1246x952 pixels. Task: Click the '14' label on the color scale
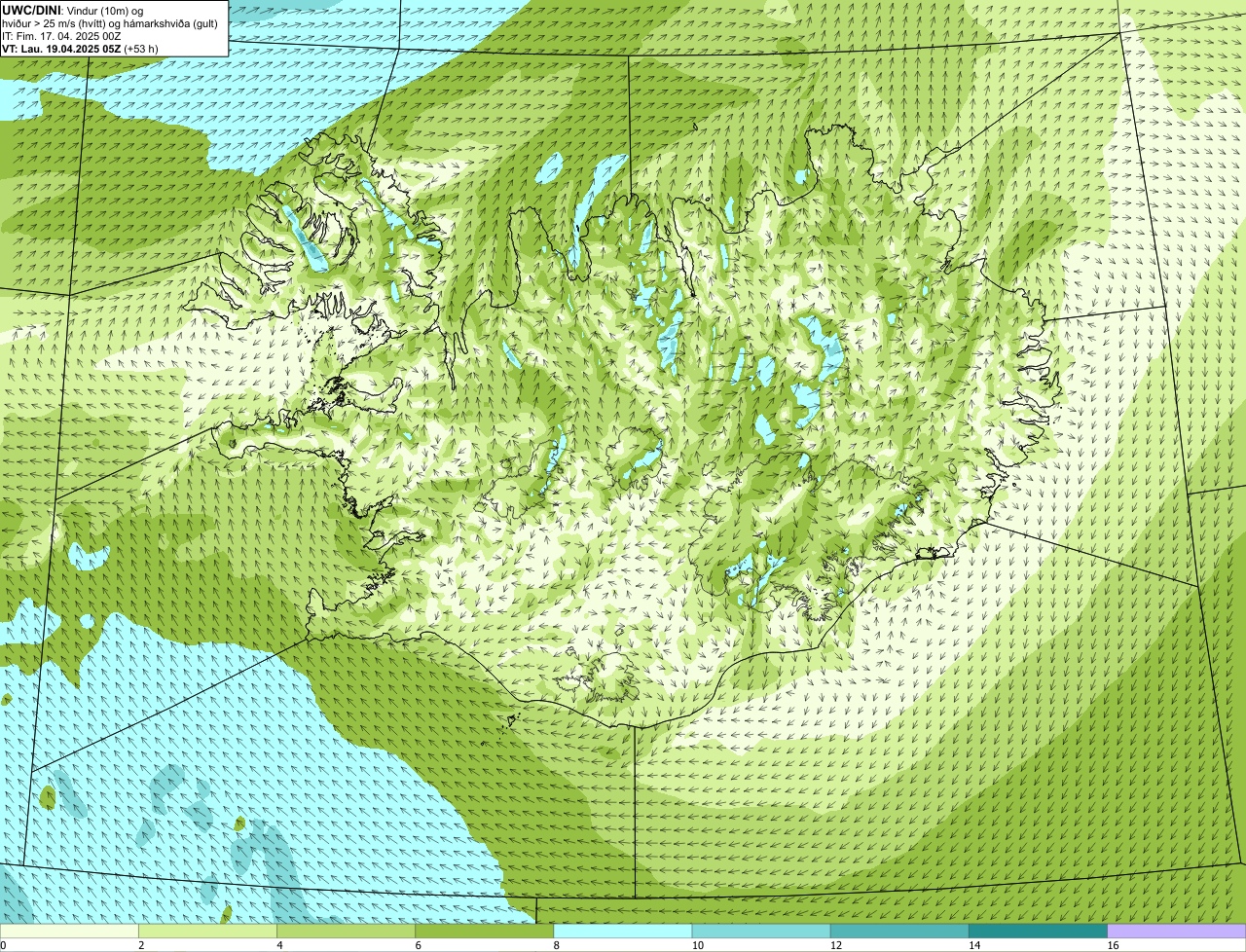[x=974, y=945]
